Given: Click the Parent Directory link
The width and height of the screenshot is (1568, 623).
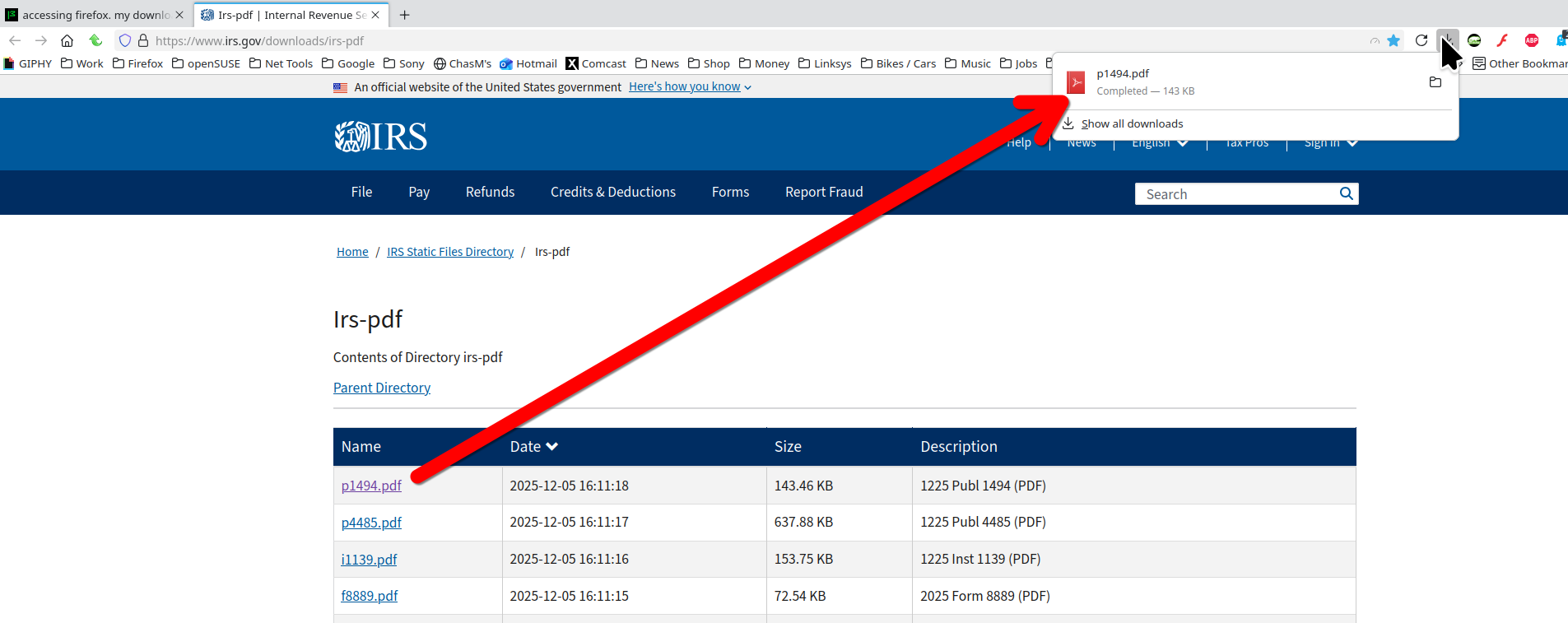Looking at the screenshot, I should click(x=382, y=388).
